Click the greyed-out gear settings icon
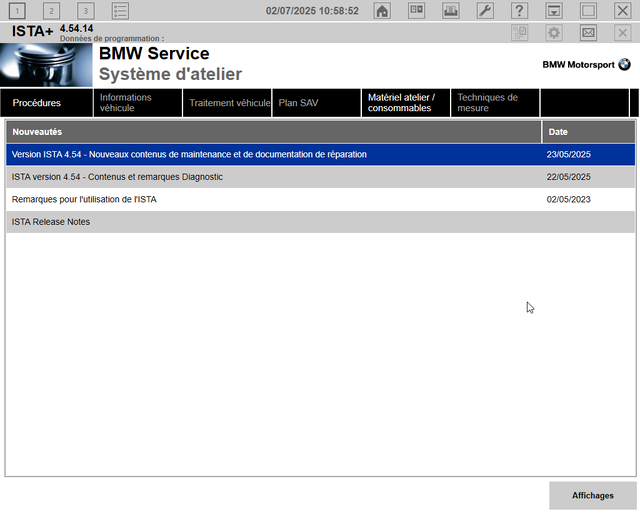This screenshot has height=514, width=640. click(x=554, y=33)
